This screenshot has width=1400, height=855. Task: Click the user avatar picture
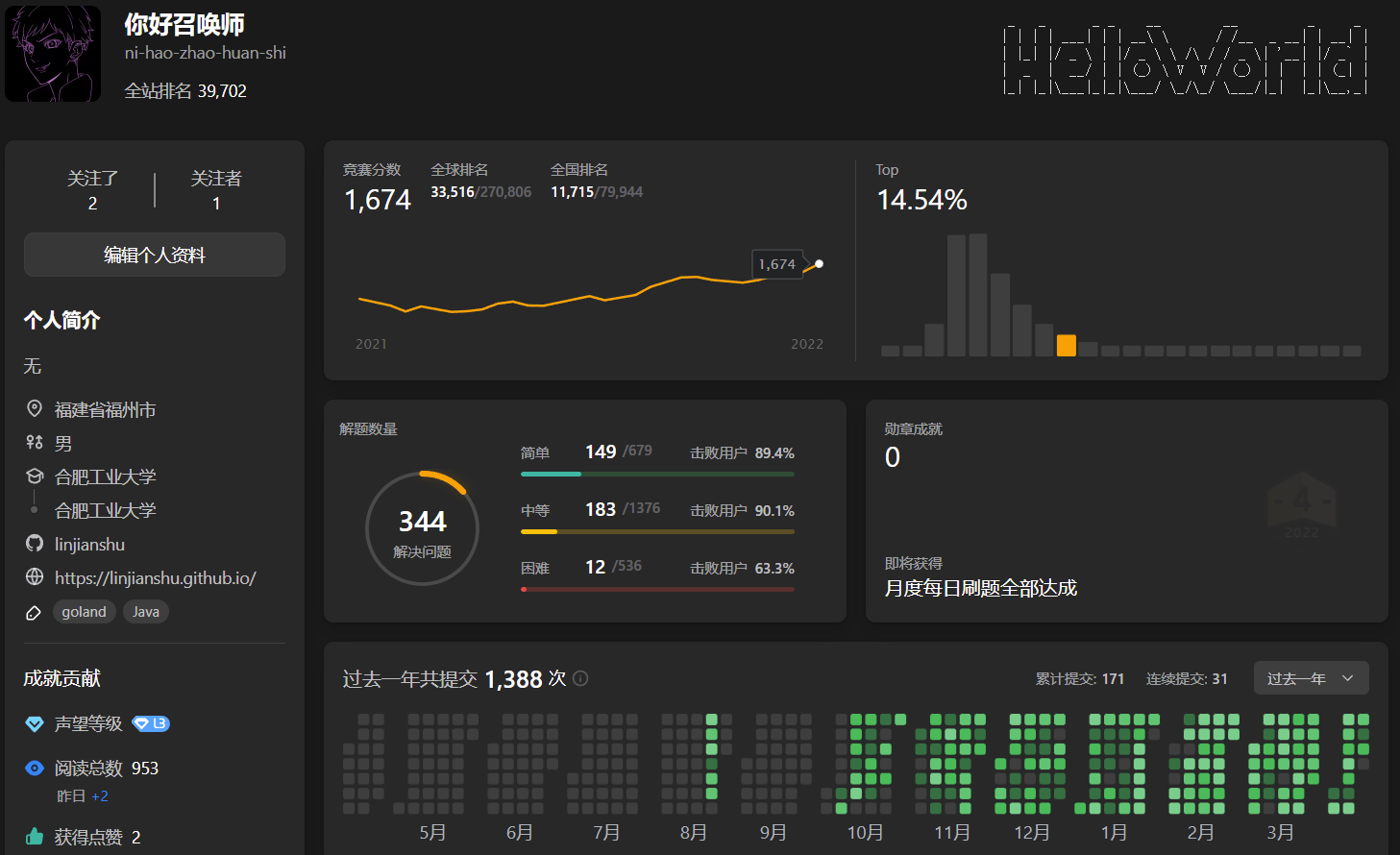point(53,54)
